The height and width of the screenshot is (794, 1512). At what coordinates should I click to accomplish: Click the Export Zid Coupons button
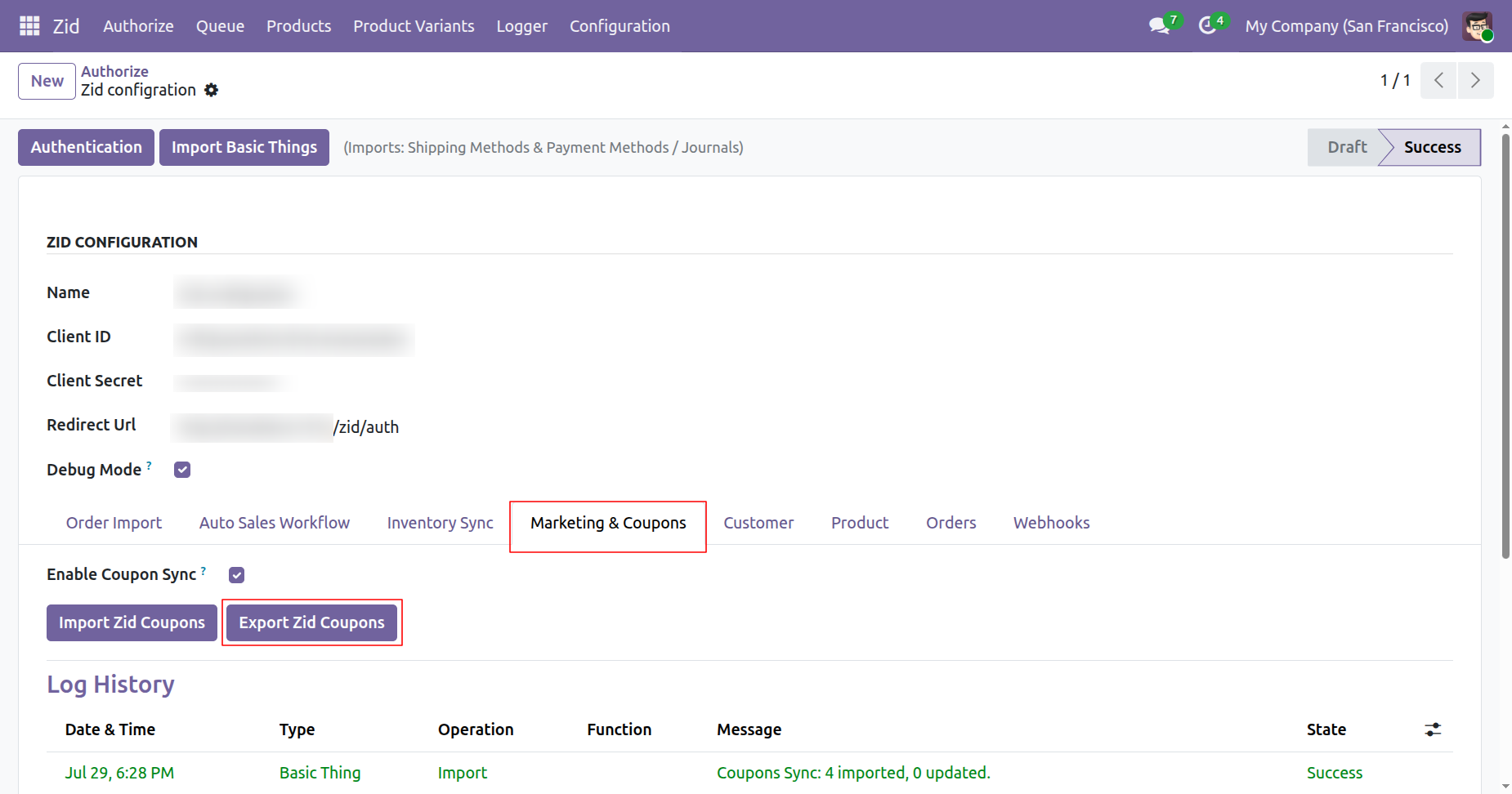[311, 622]
